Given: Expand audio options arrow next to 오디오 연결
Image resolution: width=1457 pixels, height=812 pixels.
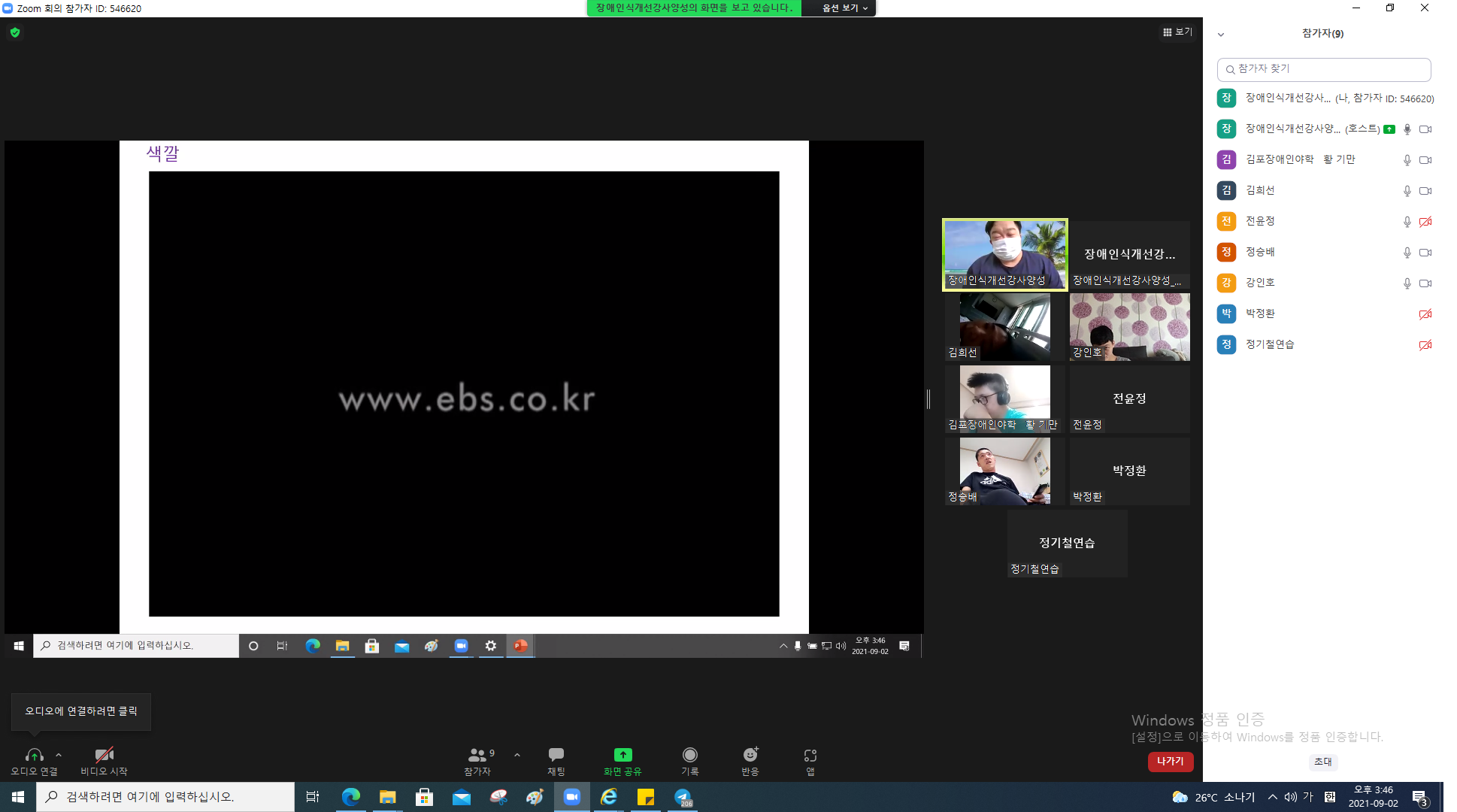Looking at the screenshot, I should coord(59,755).
